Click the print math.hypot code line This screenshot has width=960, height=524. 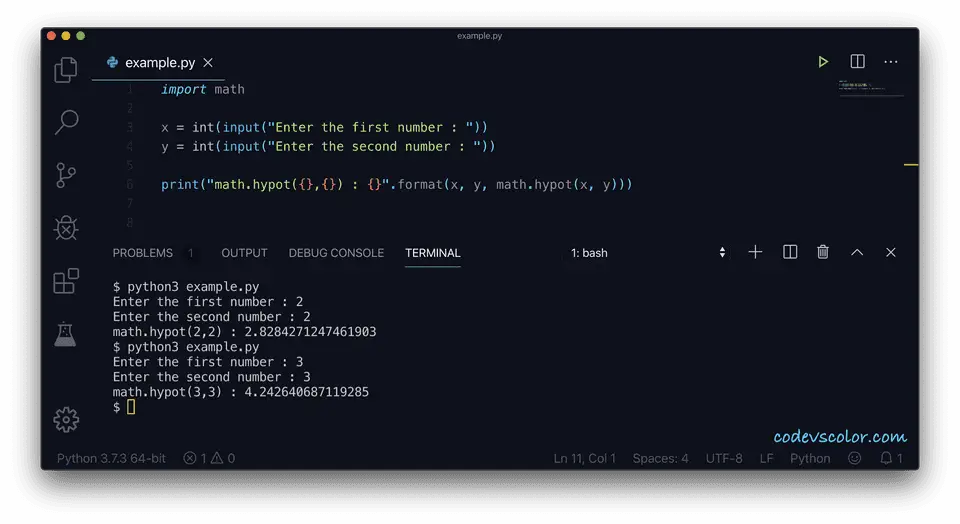397,184
